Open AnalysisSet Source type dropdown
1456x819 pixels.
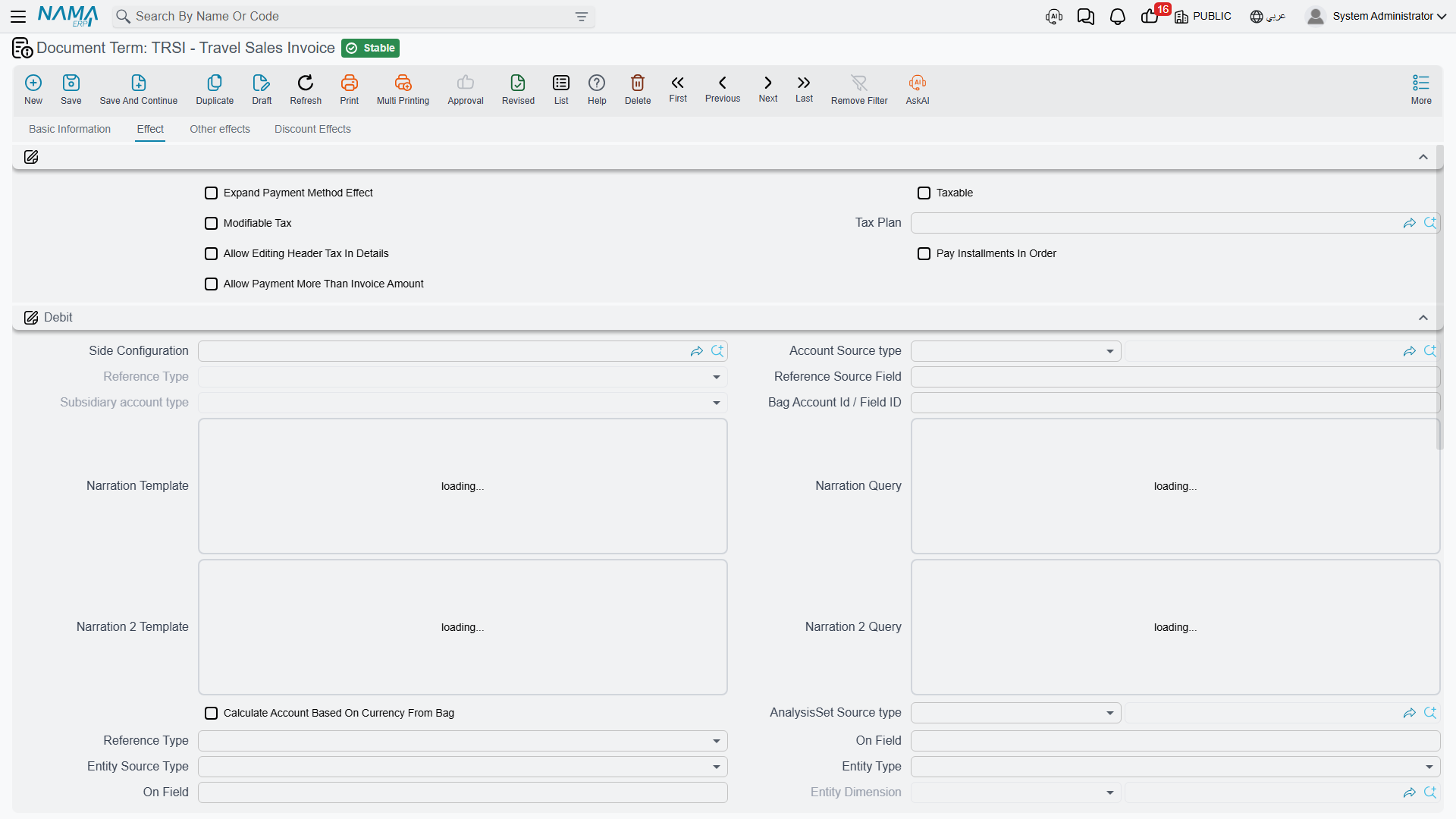(1016, 713)
